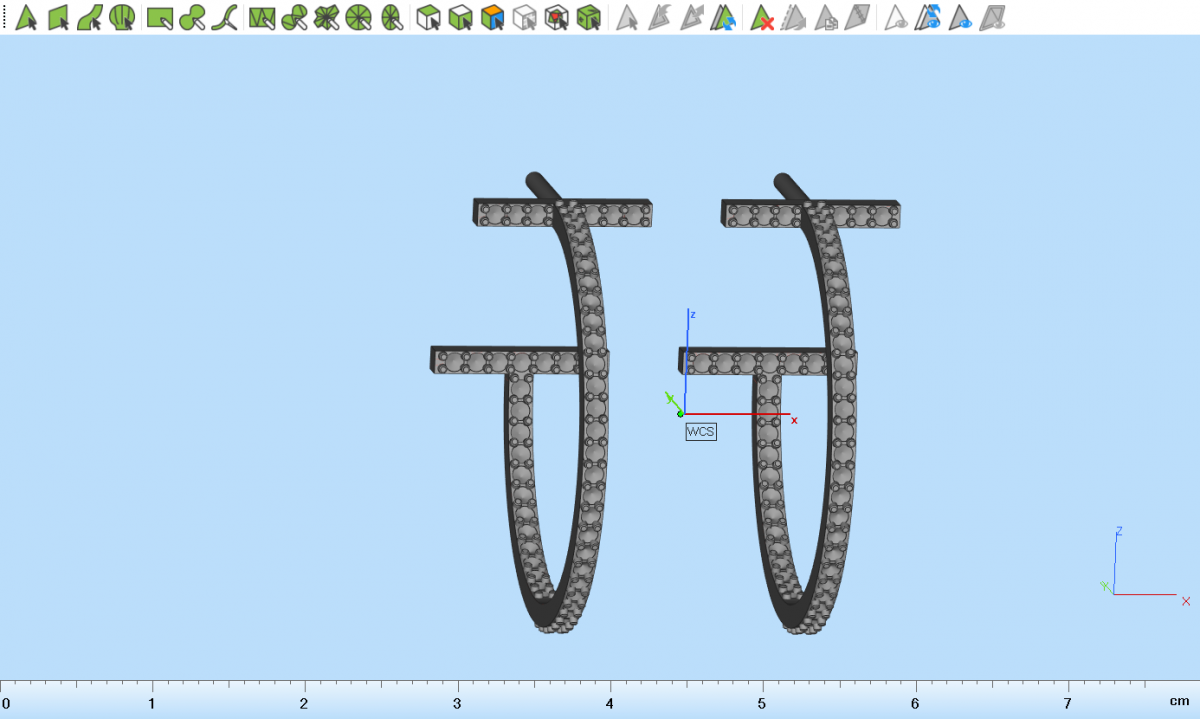The height and width of the screenshot is (719, 1200).
Task: Toggle visibility using triangle with blue arrows and eye
Action: point(929,17)
